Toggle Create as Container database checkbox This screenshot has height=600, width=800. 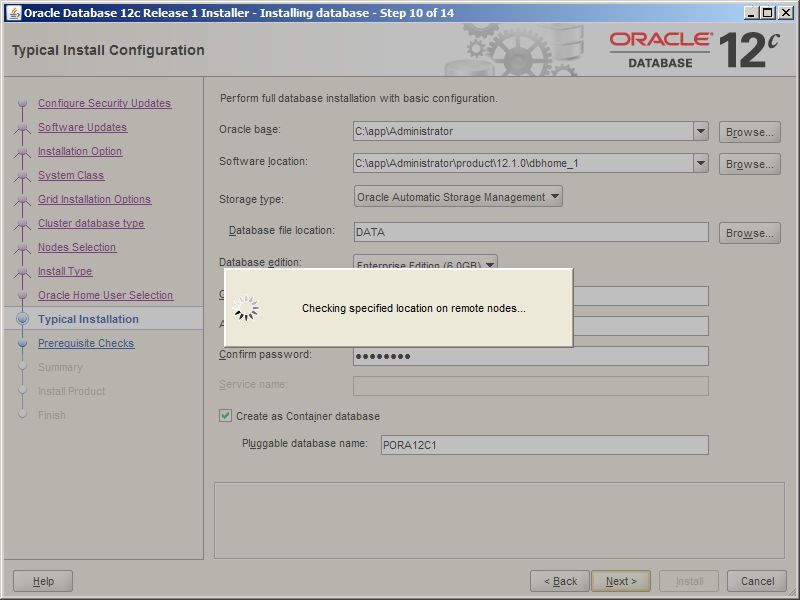(x=225, y=416)
